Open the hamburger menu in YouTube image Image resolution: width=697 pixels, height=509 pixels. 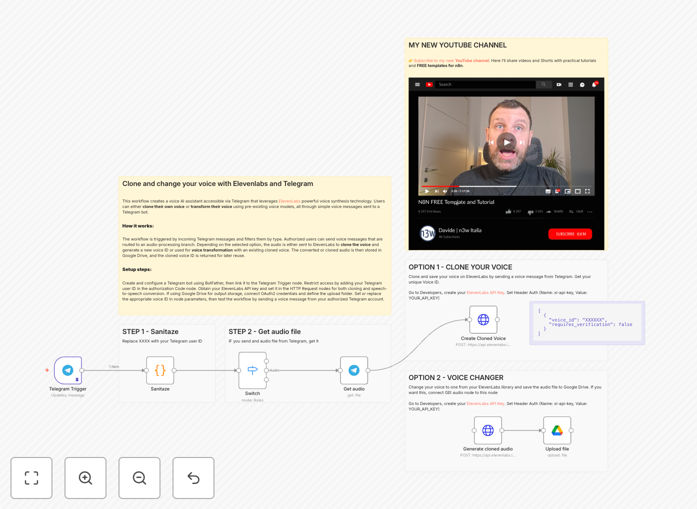[x=417, y=84]
